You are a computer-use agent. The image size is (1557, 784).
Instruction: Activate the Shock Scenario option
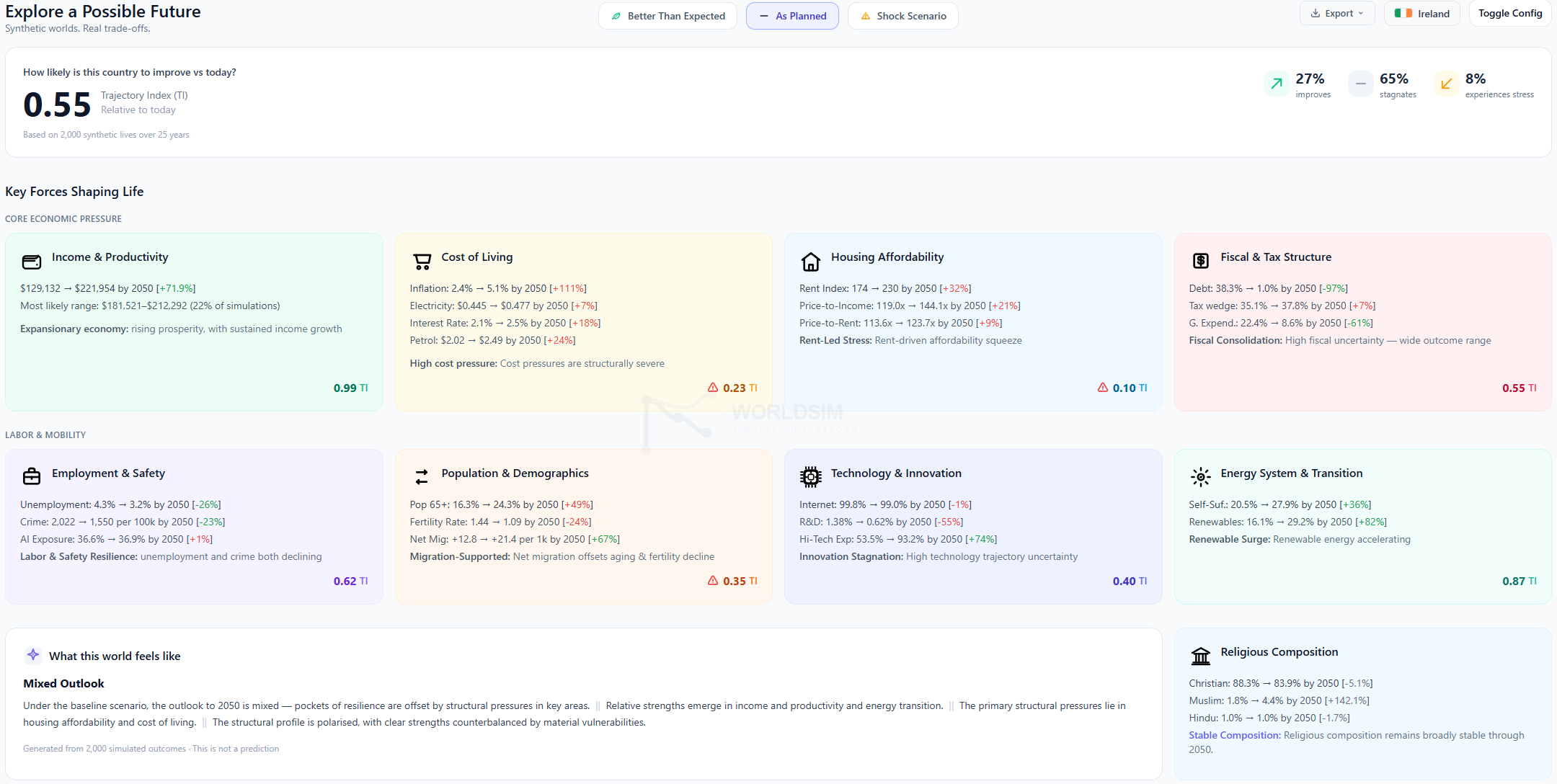pyautogui.click(x=902, y=16)
